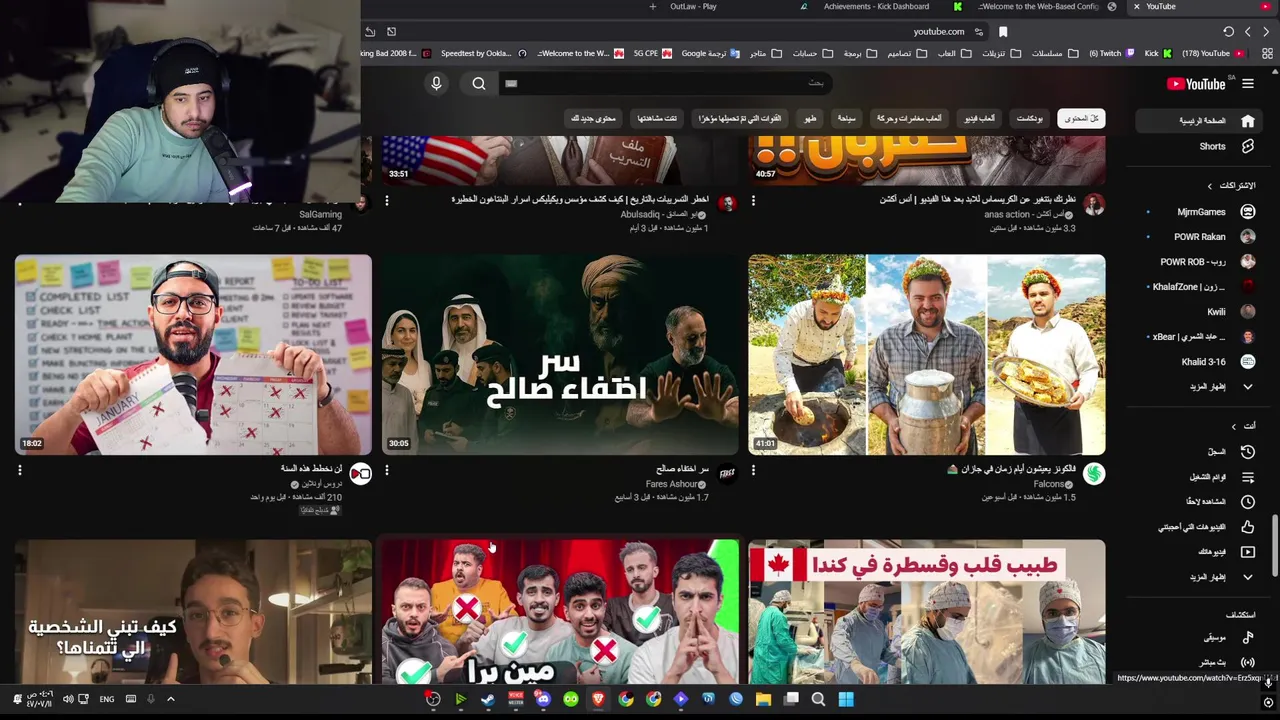Screen dimensions: 1280x720
Task: Open Playlists (قوائم التشغيل) in sidebar
Action: pos(1200,477)
